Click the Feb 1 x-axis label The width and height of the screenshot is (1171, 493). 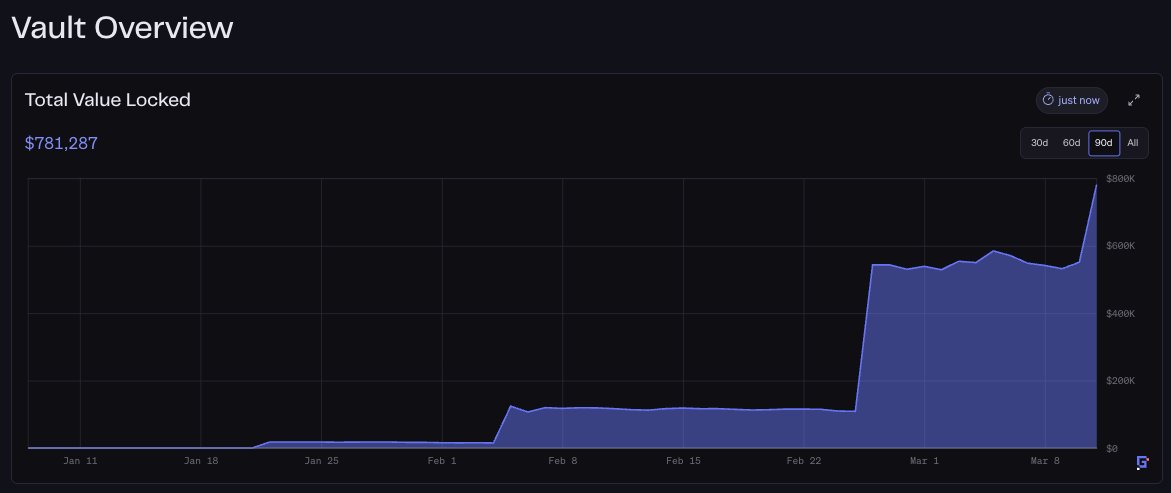442,461
